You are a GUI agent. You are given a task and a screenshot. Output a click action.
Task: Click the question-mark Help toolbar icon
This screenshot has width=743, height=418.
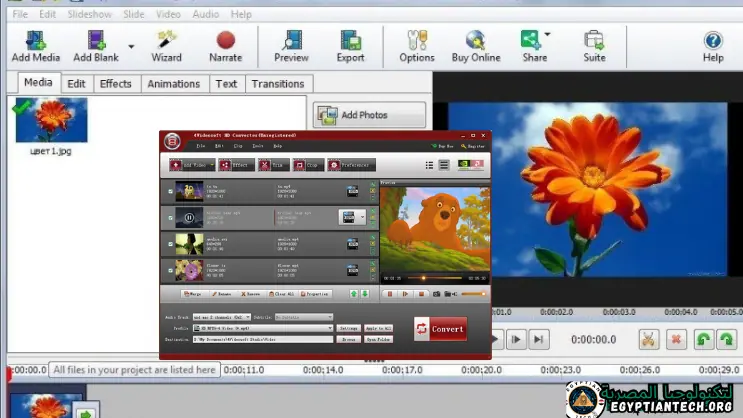713,41
